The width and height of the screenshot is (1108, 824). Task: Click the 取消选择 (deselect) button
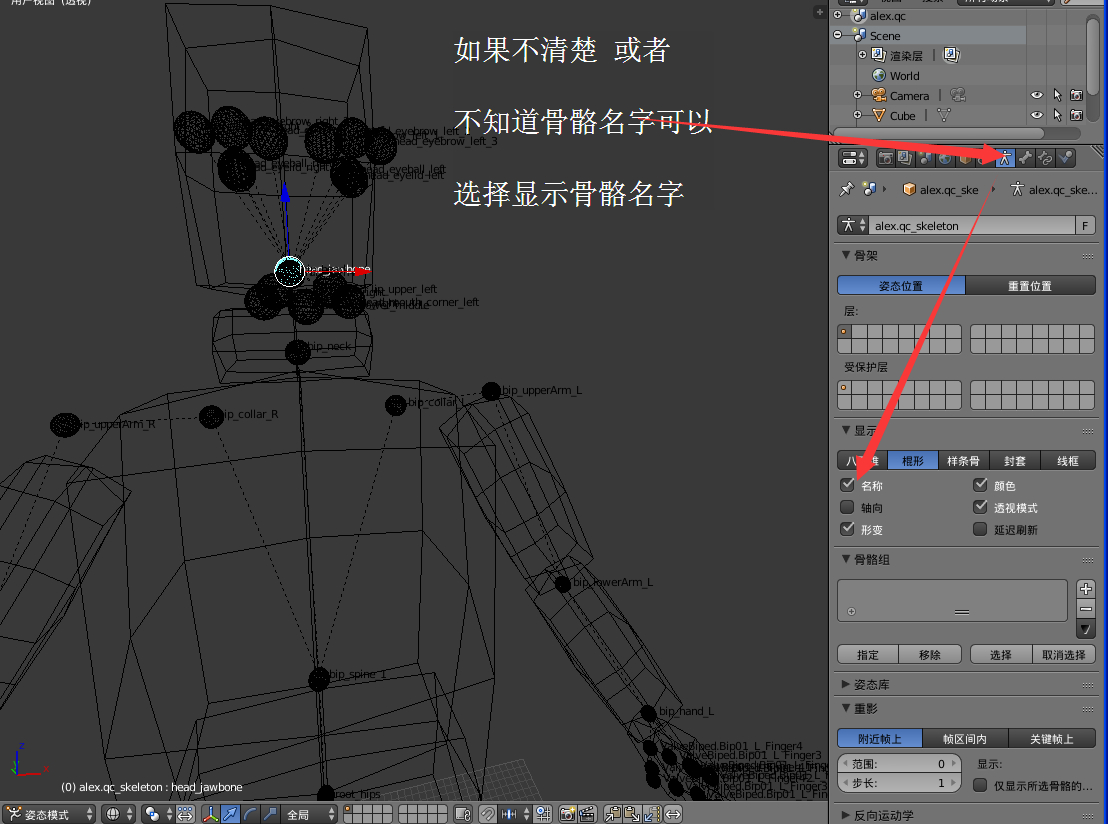pos(1063,654)
